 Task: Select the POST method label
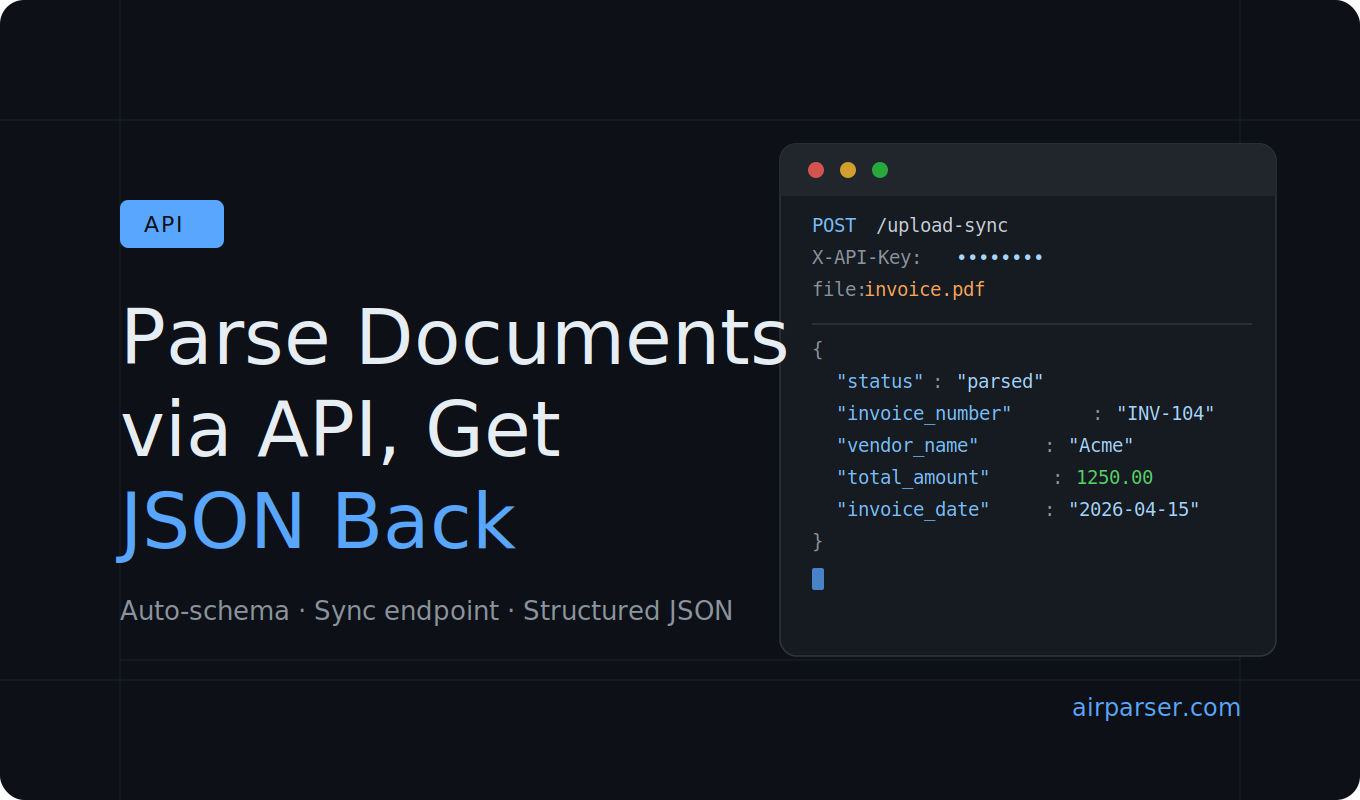tap(833, 225)
